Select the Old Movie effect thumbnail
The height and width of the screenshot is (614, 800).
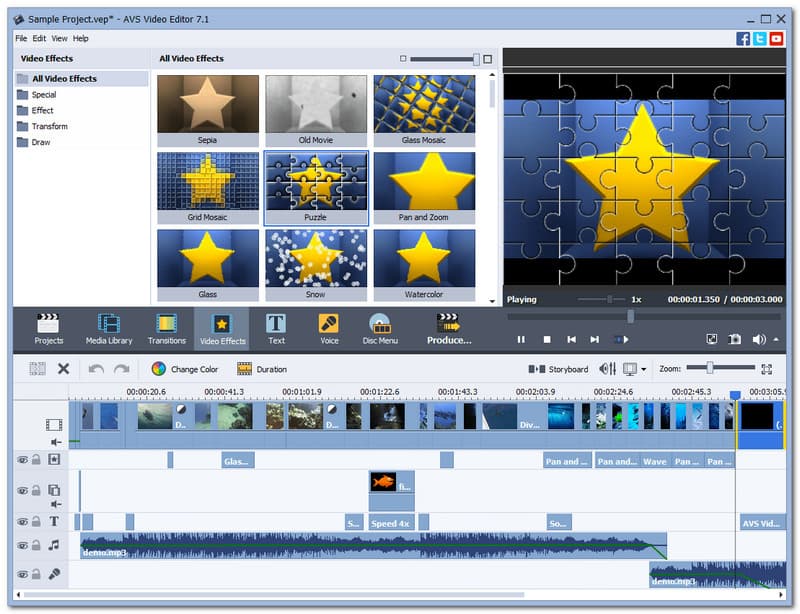coord(316,110)
